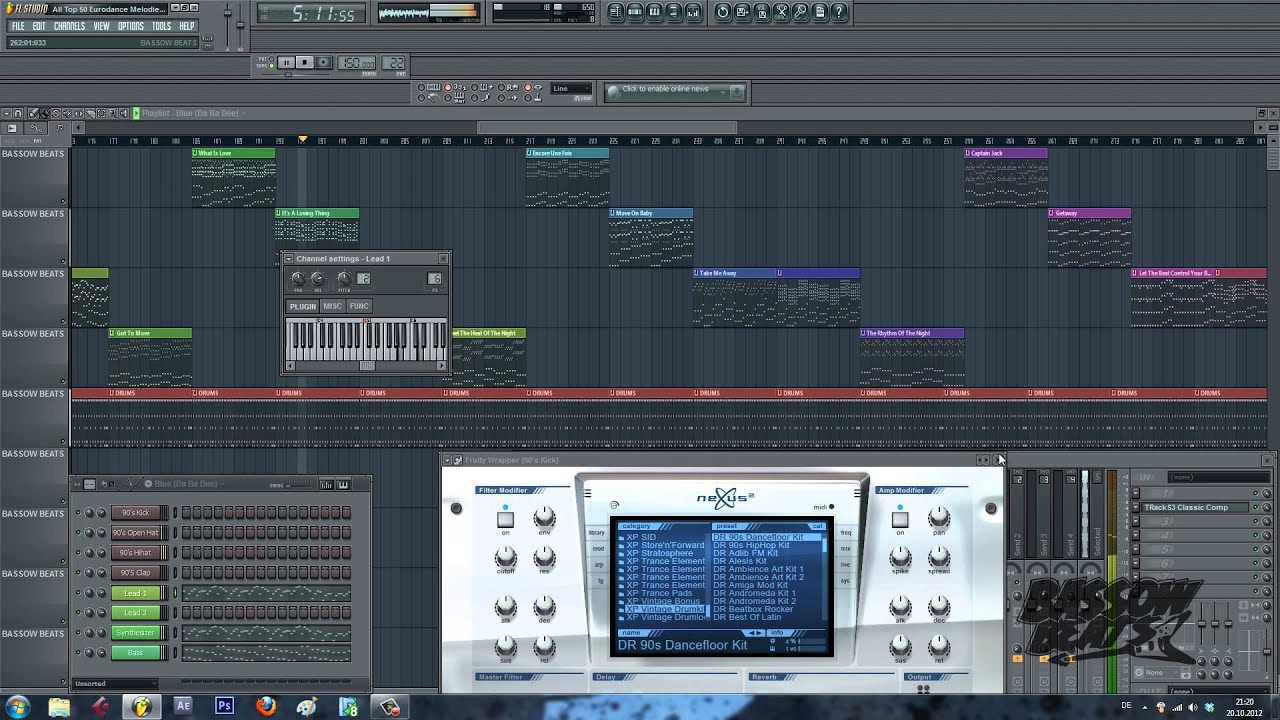The image size is (1280, 720).
Task: Open Firefox from the taskbar
Action: [265, 707]
